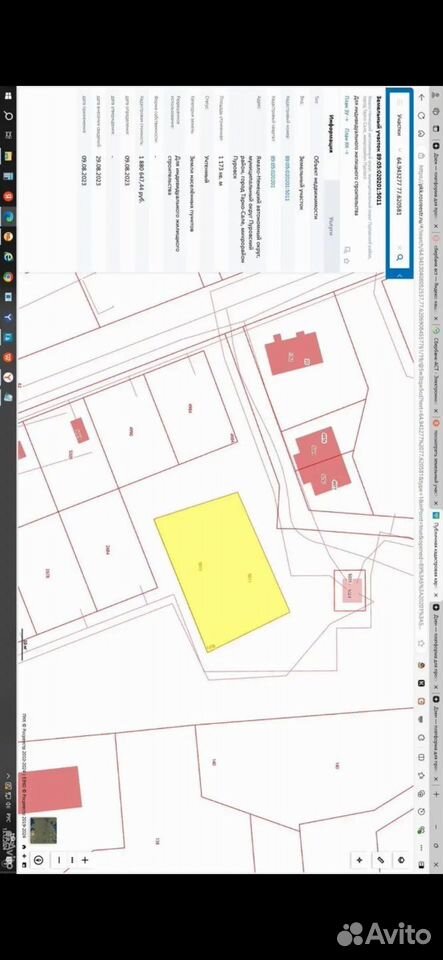This screenshot has width=443, height=960.
Task: Click the Edge icon in taskbar
Action: click(8, 216)
